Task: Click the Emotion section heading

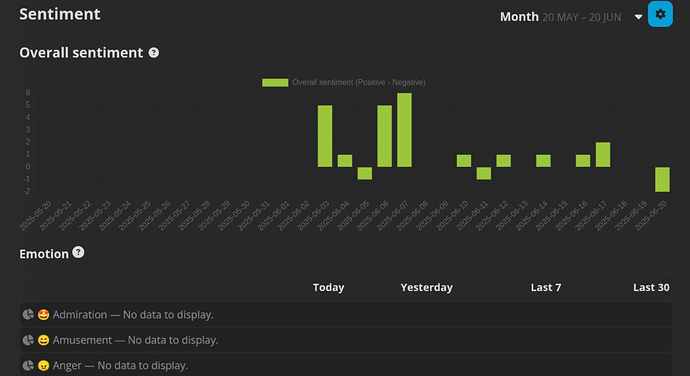Action: coord(44,254)
